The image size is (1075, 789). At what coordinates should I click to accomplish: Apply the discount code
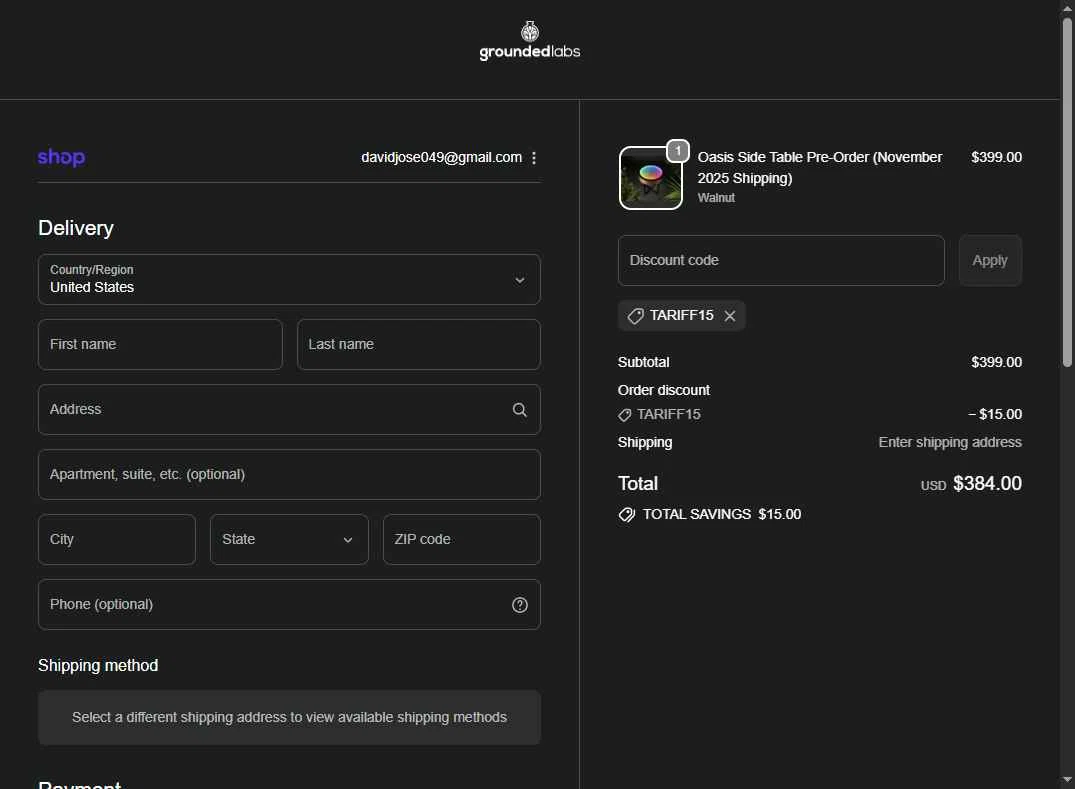[990, 260]
